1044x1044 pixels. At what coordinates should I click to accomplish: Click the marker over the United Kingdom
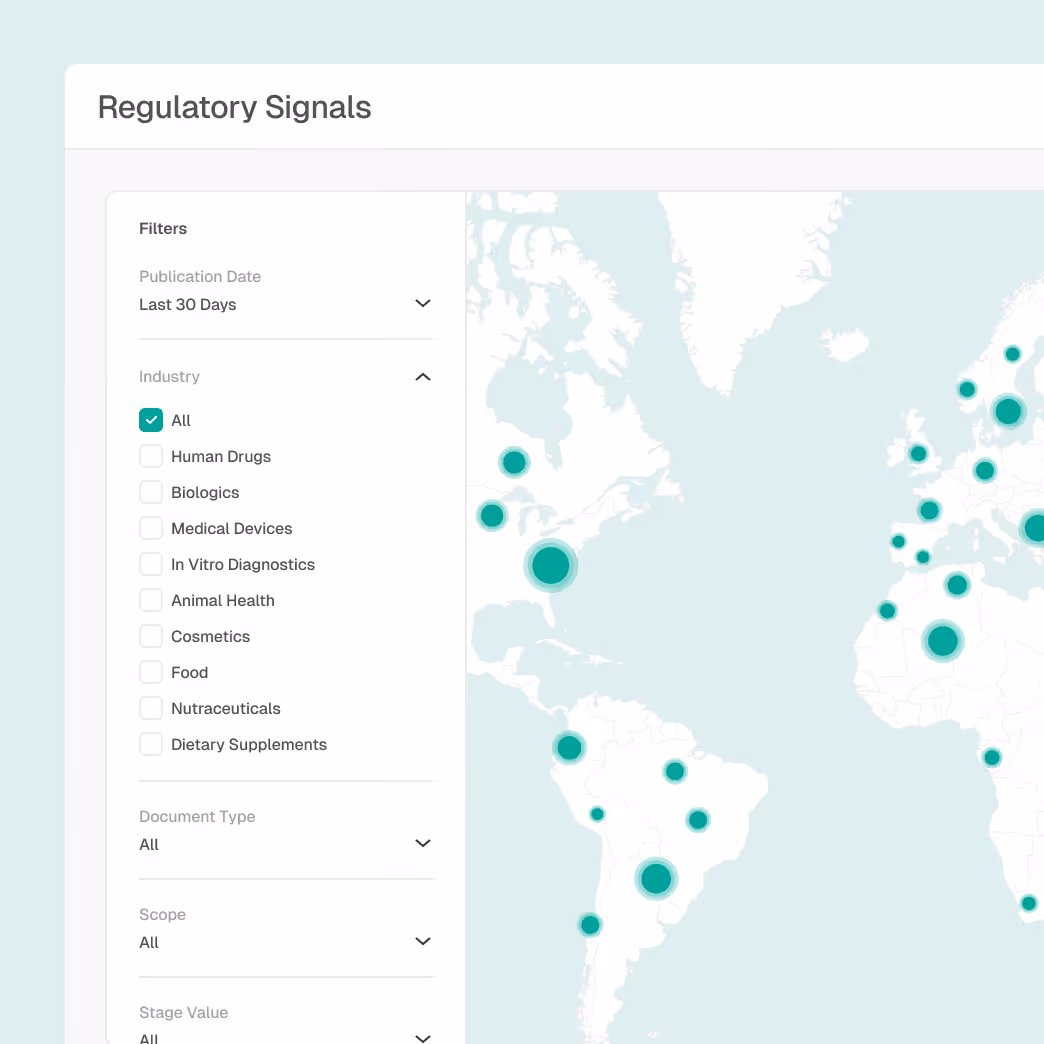(x=917, y=453)
